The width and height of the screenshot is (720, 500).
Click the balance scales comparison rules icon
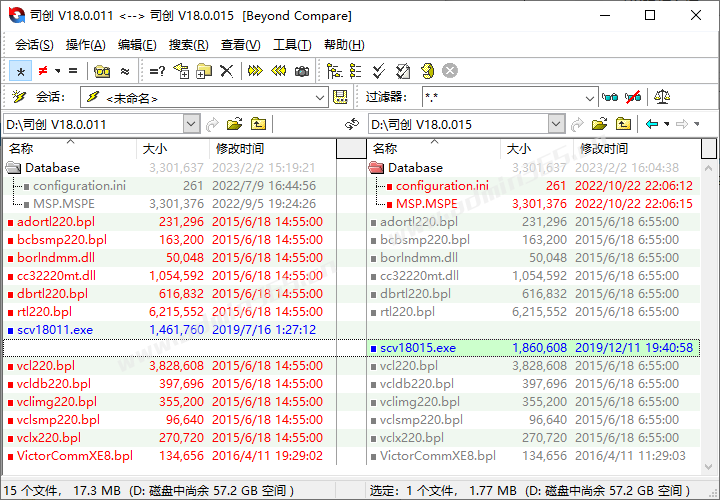[662, 97]
